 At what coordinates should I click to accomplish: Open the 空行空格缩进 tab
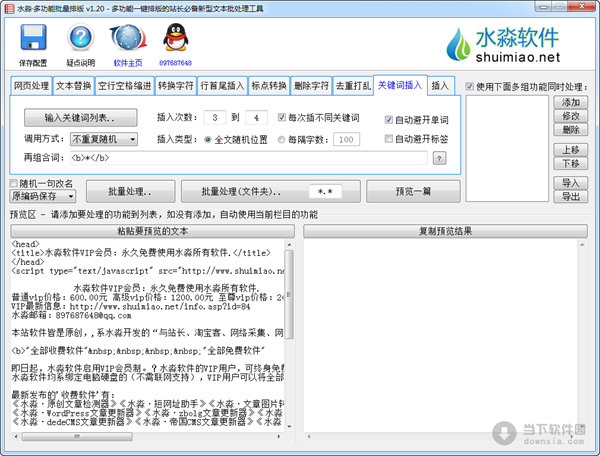[124, 86]
